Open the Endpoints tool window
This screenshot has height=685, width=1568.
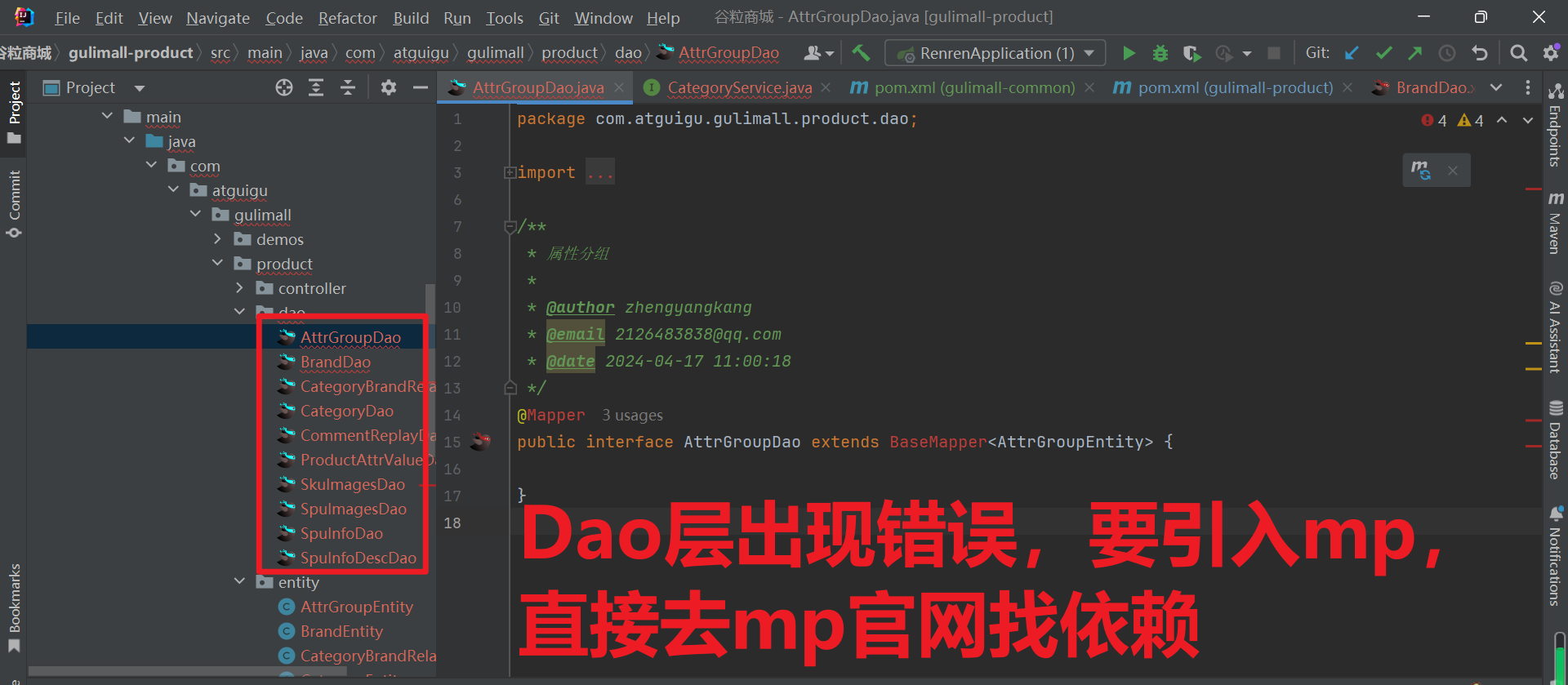point(1556,124)
